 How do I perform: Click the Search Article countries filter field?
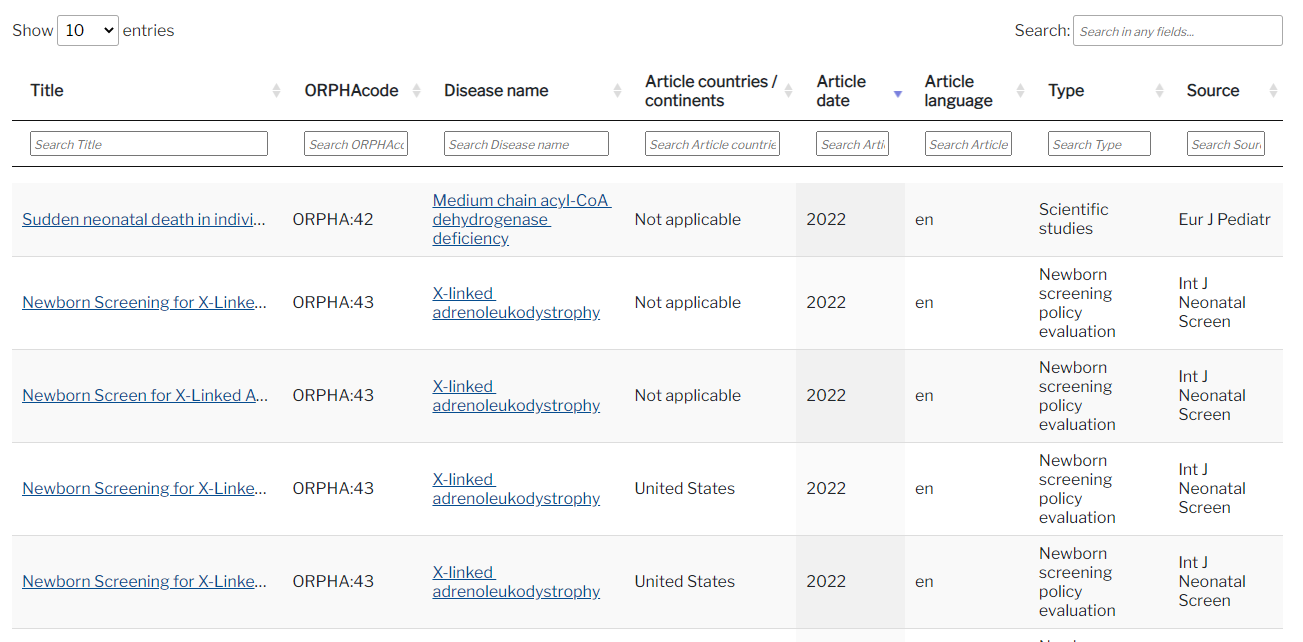[x=712, y=144]
